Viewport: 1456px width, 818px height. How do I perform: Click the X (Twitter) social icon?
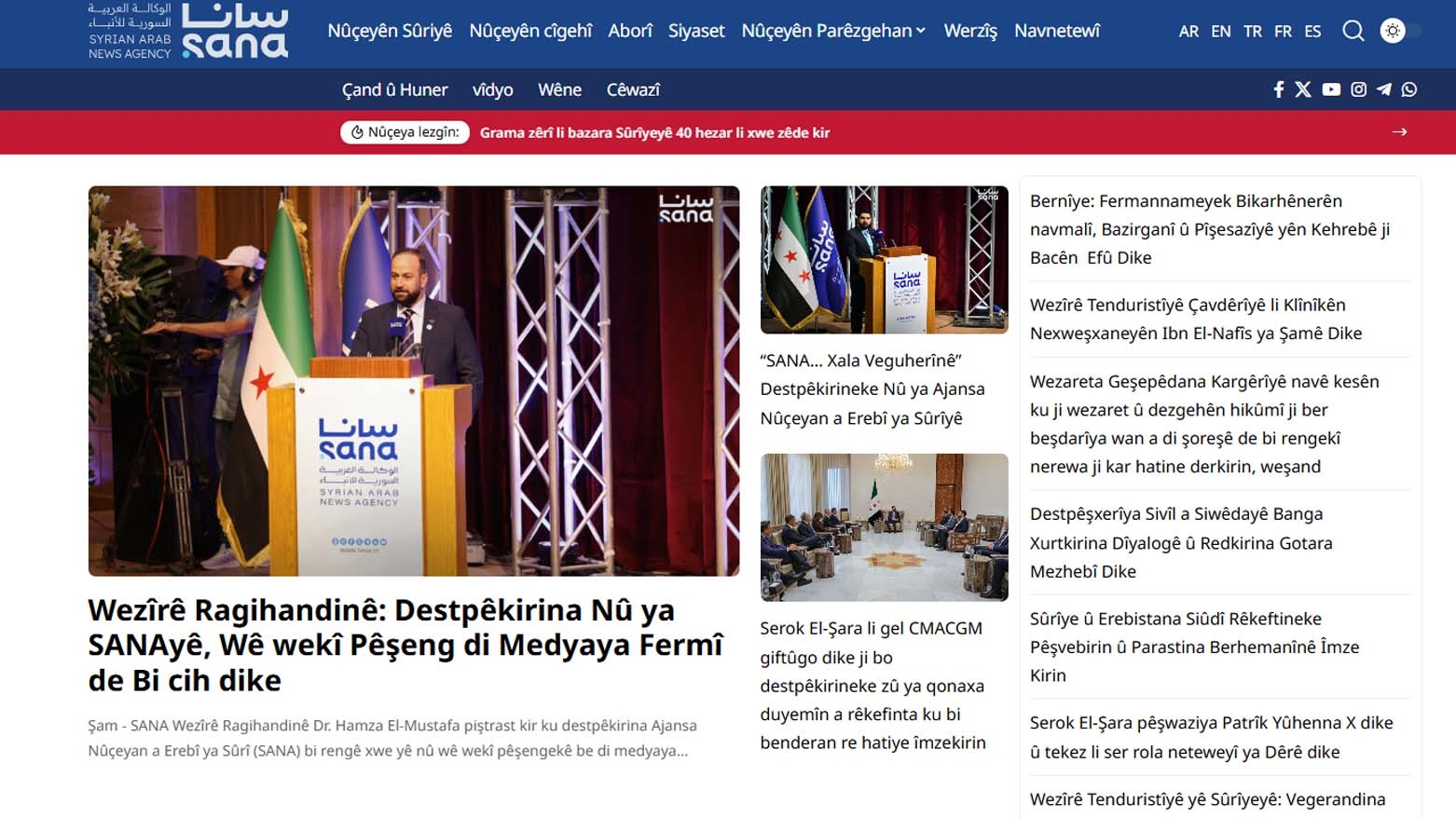pyautogui.click(x=1303, y=89)
